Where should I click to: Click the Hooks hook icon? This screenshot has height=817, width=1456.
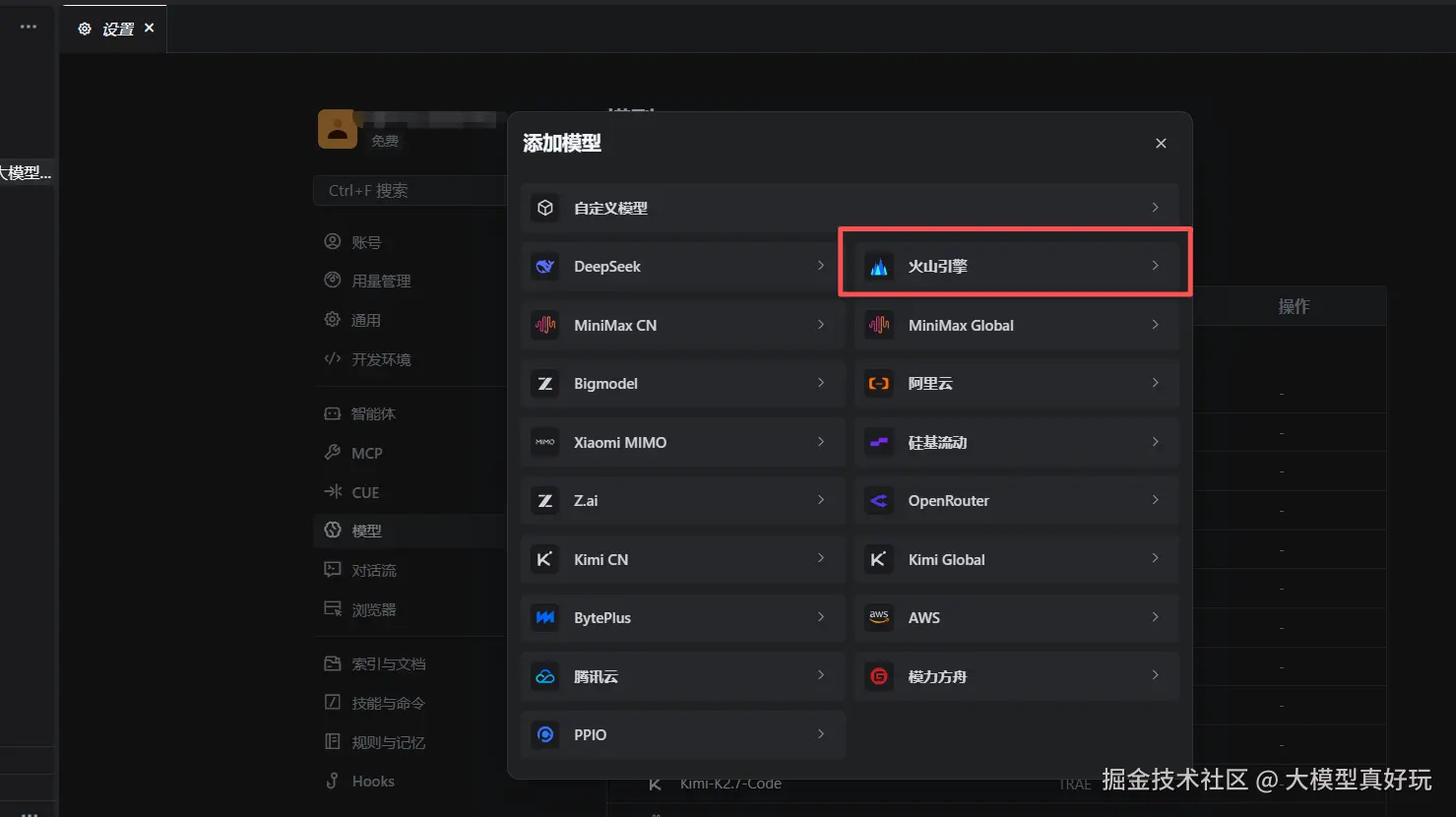pos(333,781)
